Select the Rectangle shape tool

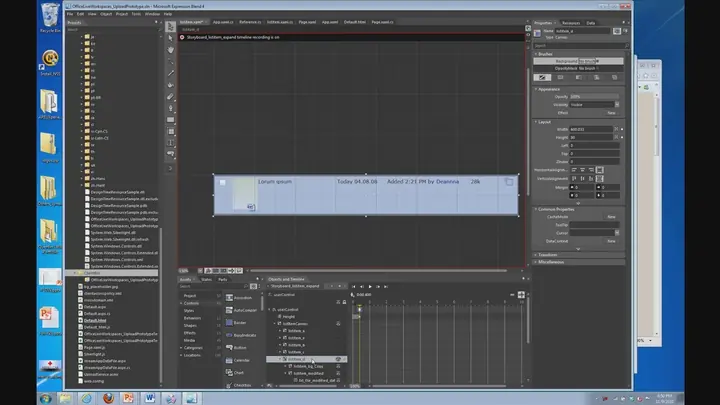coord(170,119)
